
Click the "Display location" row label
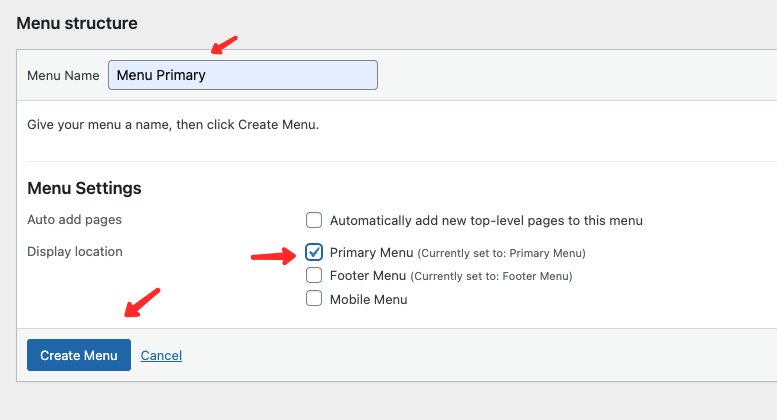(x=75, y=251)
